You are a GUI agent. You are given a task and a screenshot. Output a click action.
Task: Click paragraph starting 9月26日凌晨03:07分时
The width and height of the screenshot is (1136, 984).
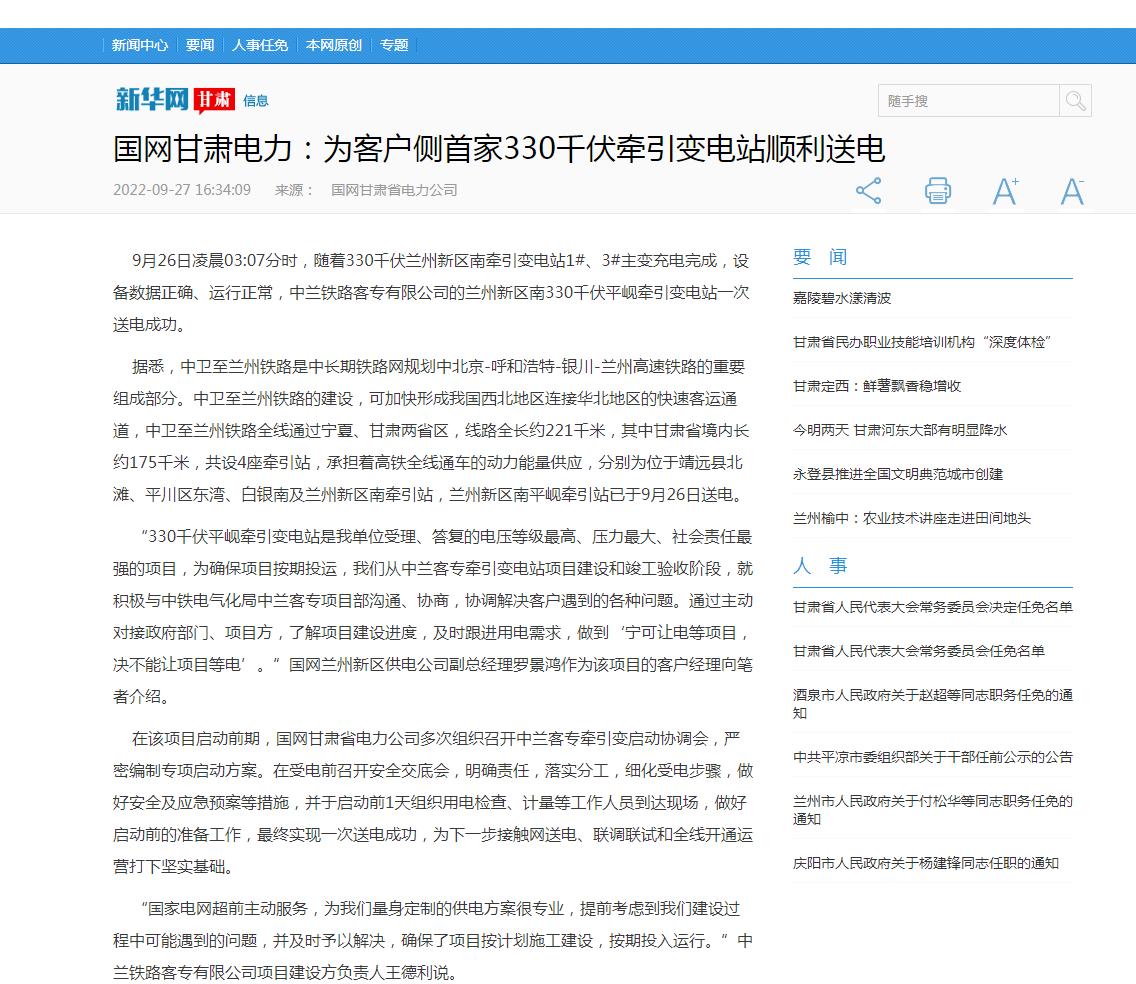coord(432,293)
